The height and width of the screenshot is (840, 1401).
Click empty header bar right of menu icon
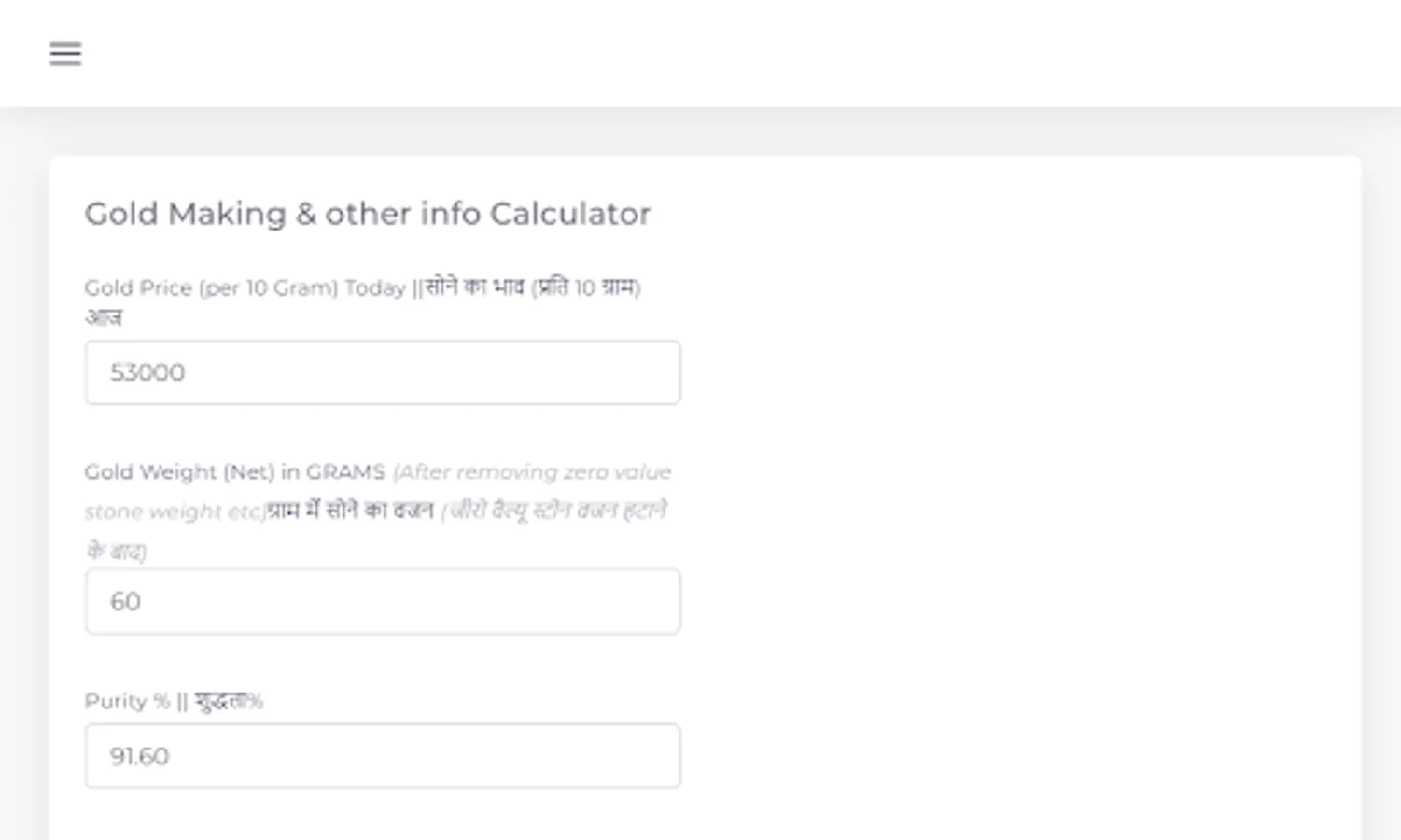click(700, 54)
